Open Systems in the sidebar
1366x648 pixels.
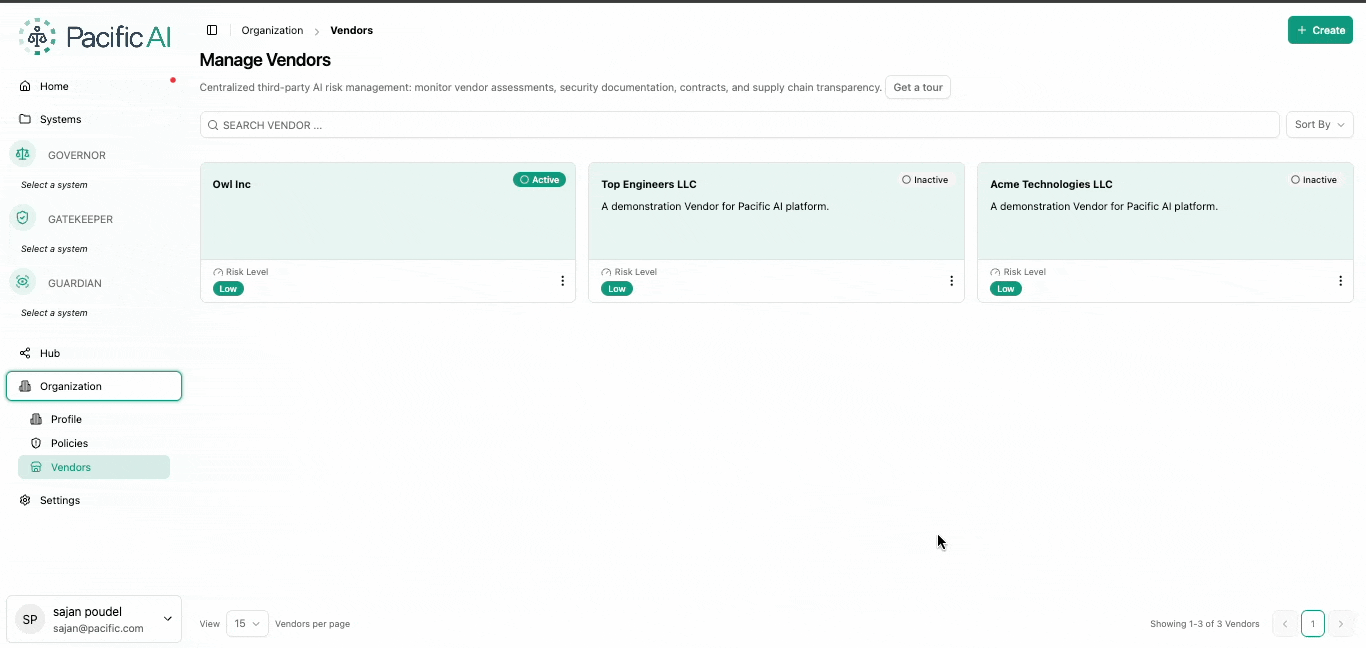click(x=94, y=119)
